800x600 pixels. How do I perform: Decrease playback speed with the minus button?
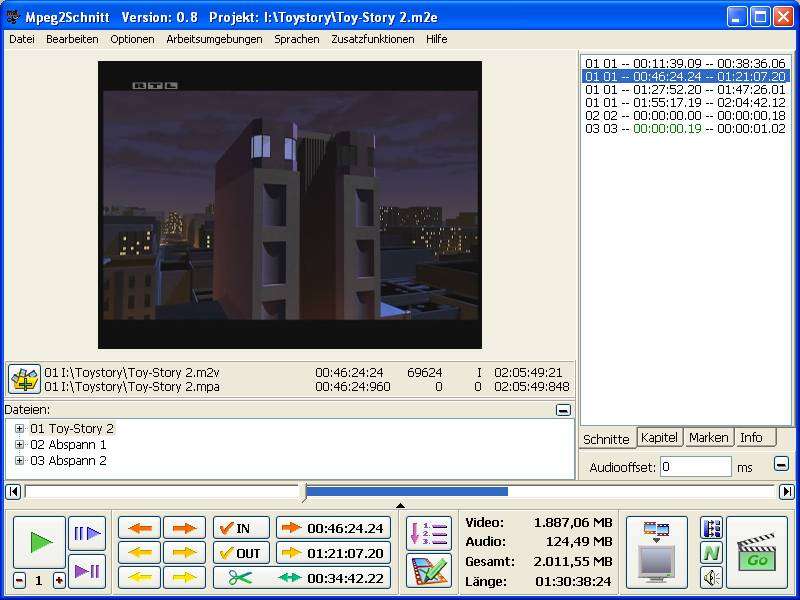(19, 580)
